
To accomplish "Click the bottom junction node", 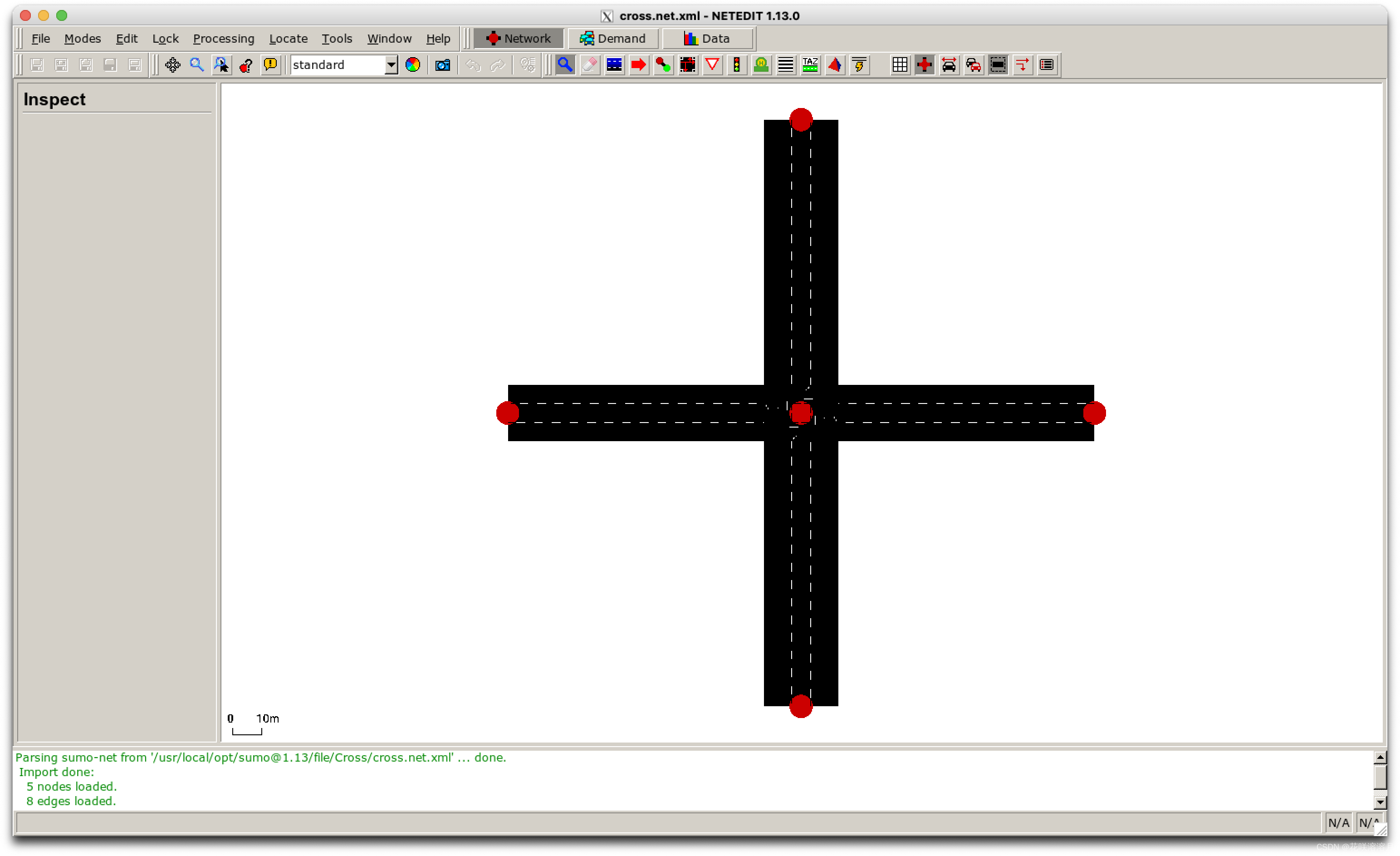I will [801, 706].
